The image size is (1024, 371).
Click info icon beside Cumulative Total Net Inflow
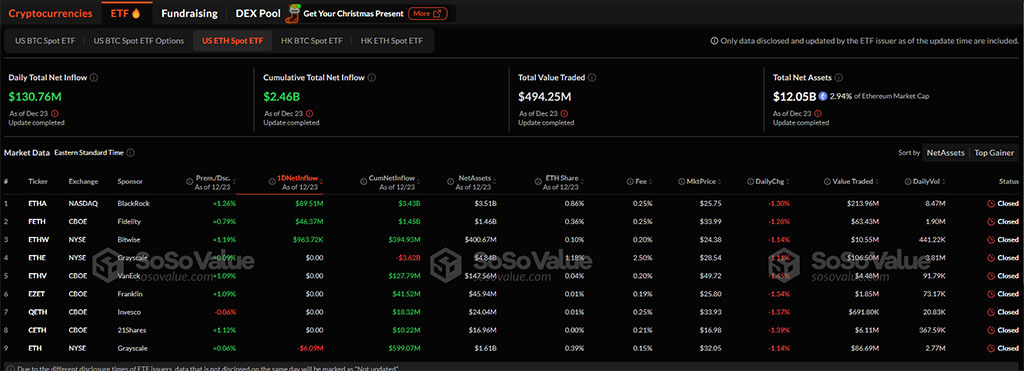(372, 78)
